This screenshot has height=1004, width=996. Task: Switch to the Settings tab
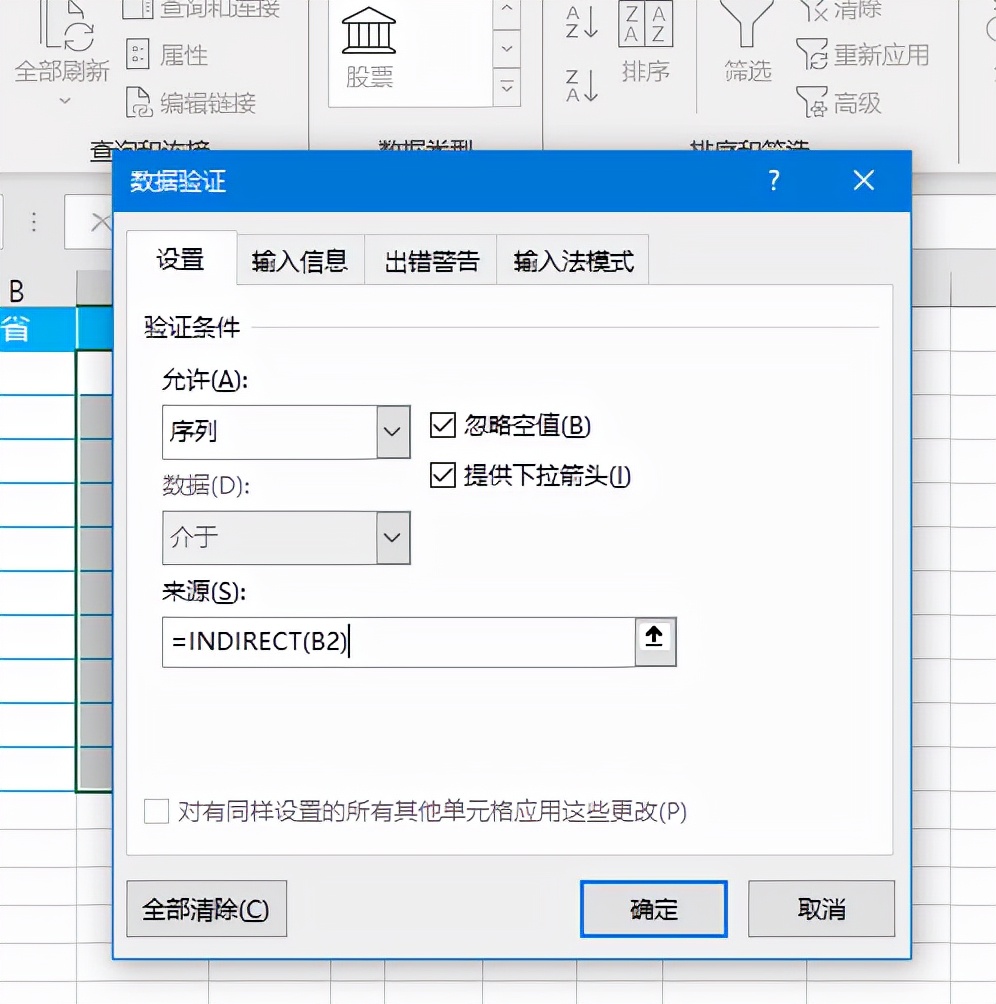(181, 259)
